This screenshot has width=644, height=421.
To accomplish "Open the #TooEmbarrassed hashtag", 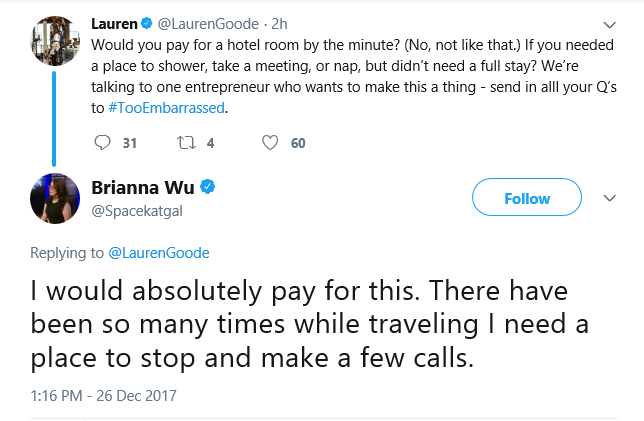I will click(x=166, y=108).
